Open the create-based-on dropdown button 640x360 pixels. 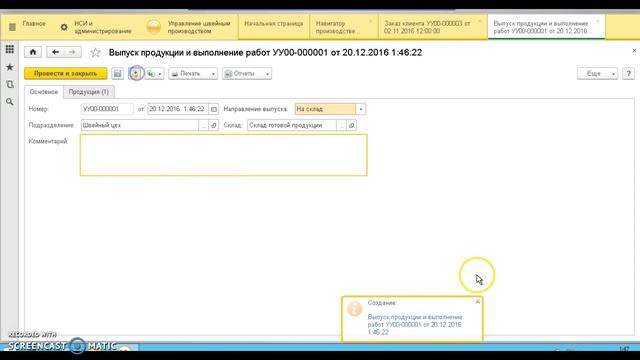tap(155, 73)
